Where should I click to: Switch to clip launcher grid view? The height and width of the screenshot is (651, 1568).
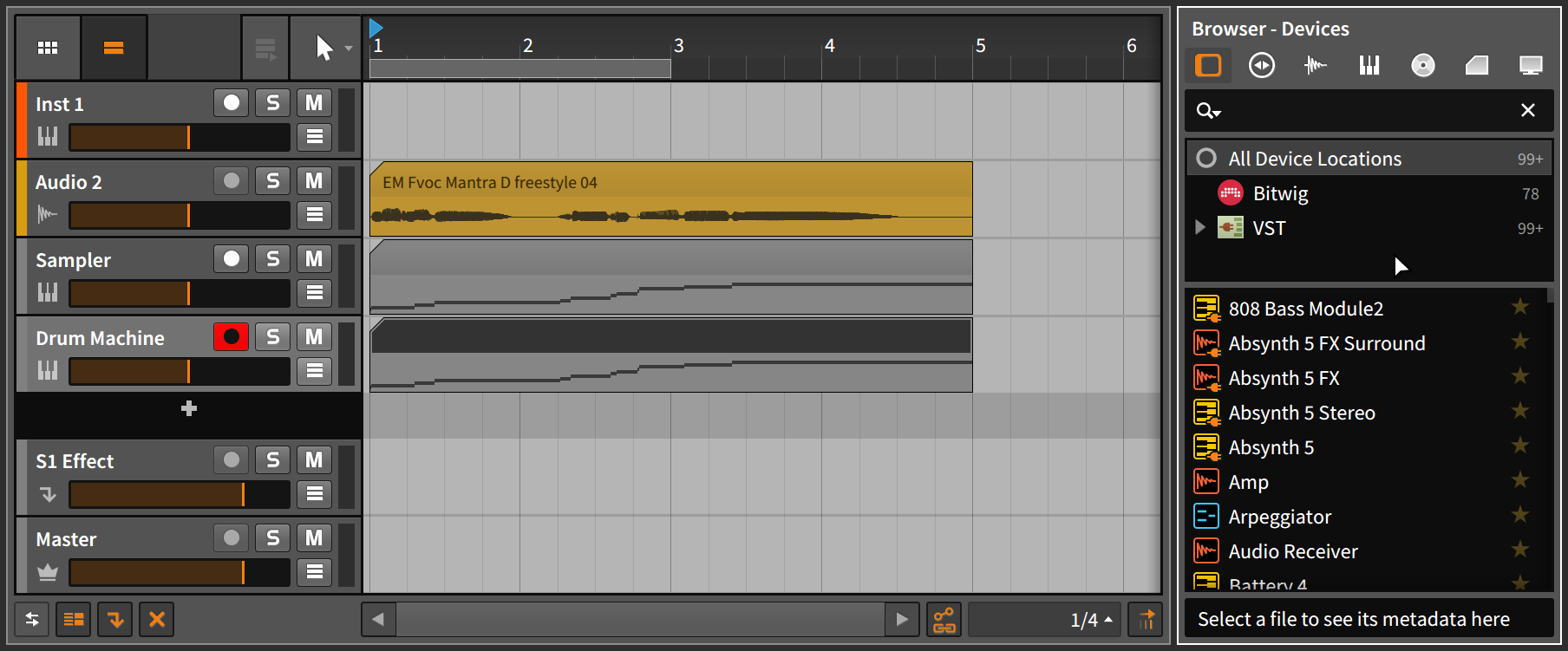tap(48, 48)
